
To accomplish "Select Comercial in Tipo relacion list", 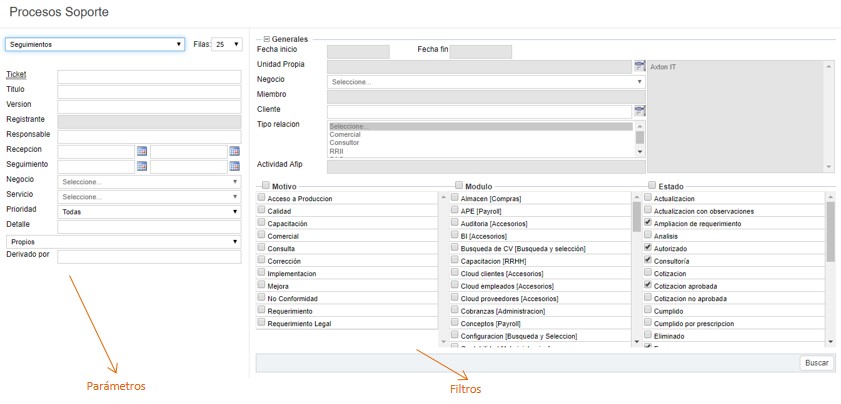I will point(345,134).
